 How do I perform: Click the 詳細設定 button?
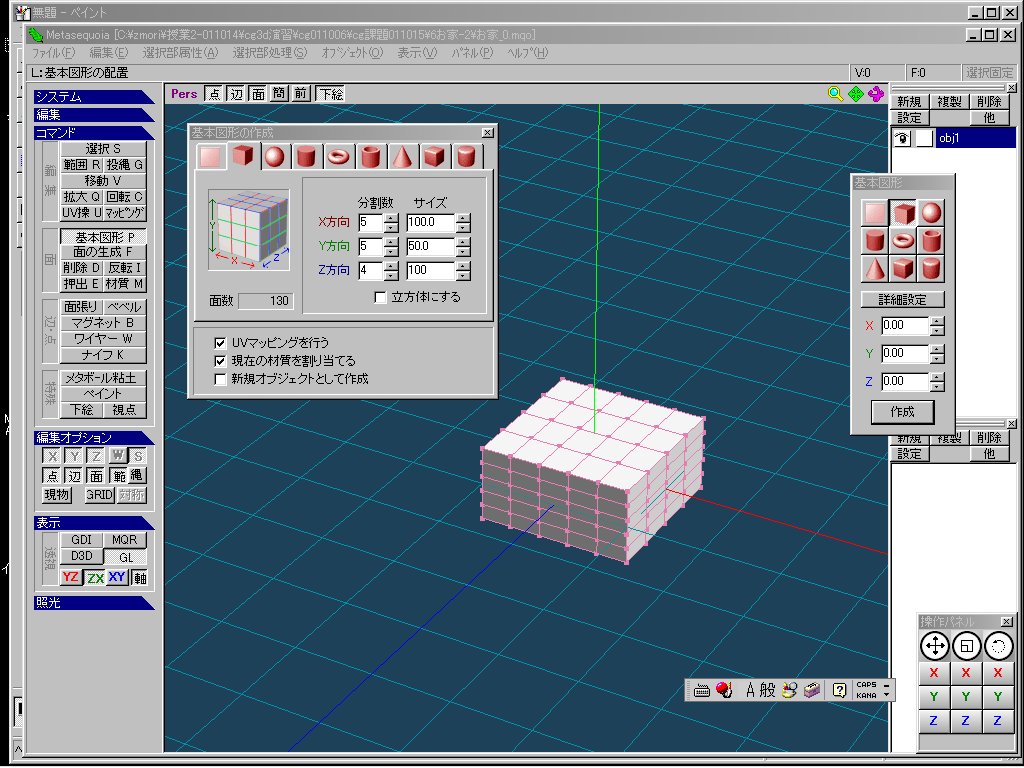pos(903,300)
